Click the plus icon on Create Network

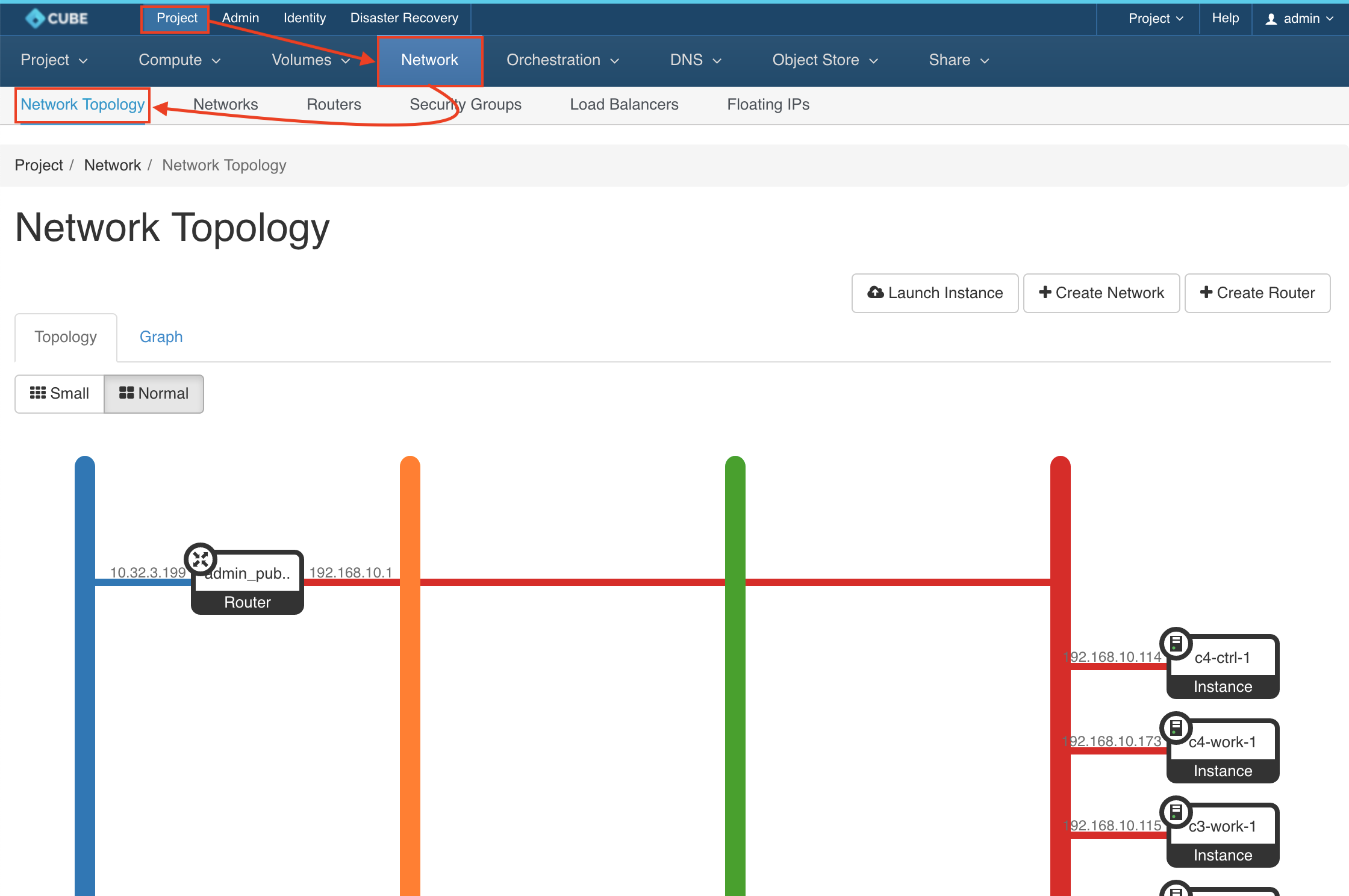click(1045, 292)
